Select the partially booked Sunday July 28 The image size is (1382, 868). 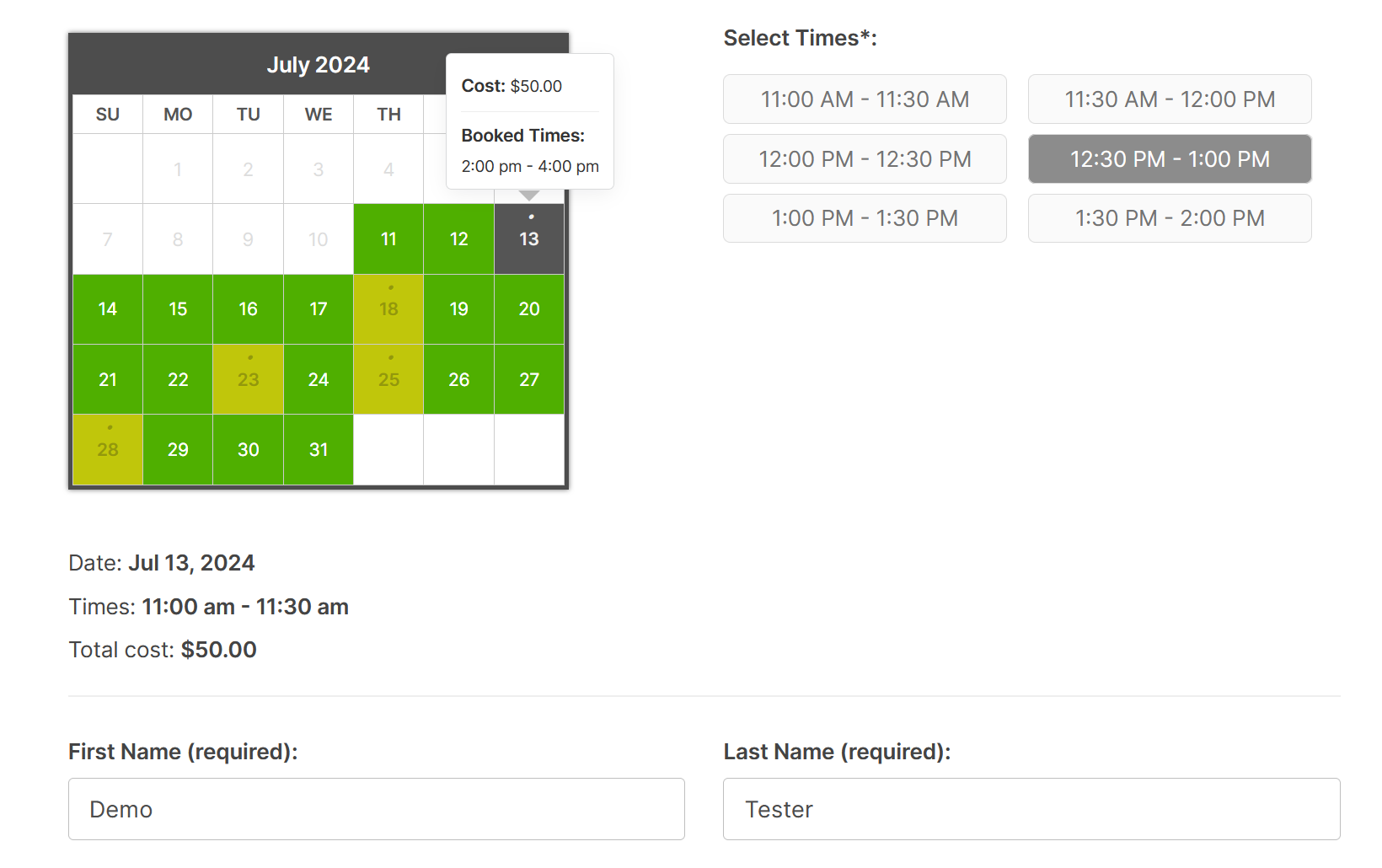[x=107, y=449]
